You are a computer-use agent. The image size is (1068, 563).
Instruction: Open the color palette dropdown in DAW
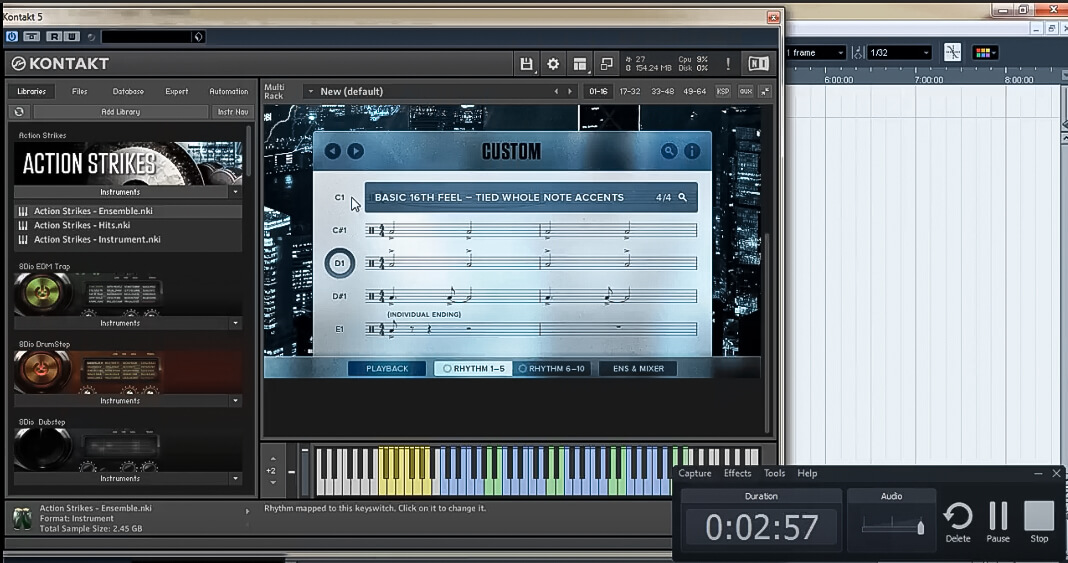coord(985,52)
